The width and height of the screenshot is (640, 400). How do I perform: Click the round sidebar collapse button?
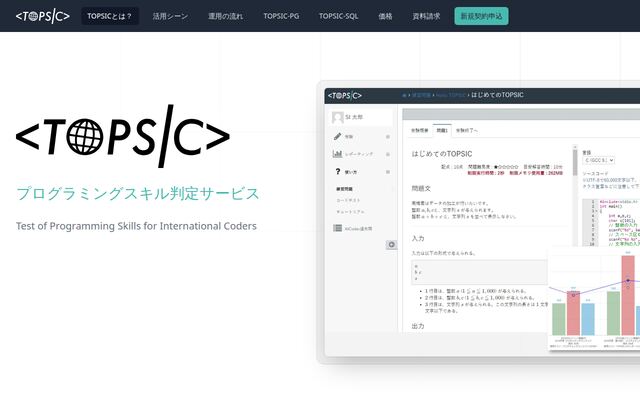tap(391, 244)
